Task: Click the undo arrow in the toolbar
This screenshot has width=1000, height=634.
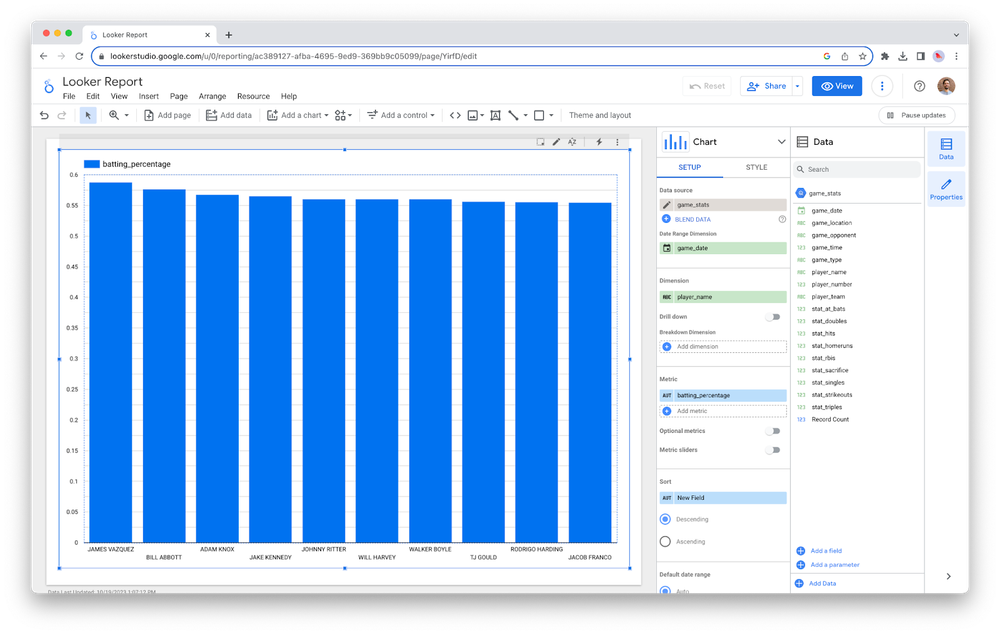Action: 44,115
